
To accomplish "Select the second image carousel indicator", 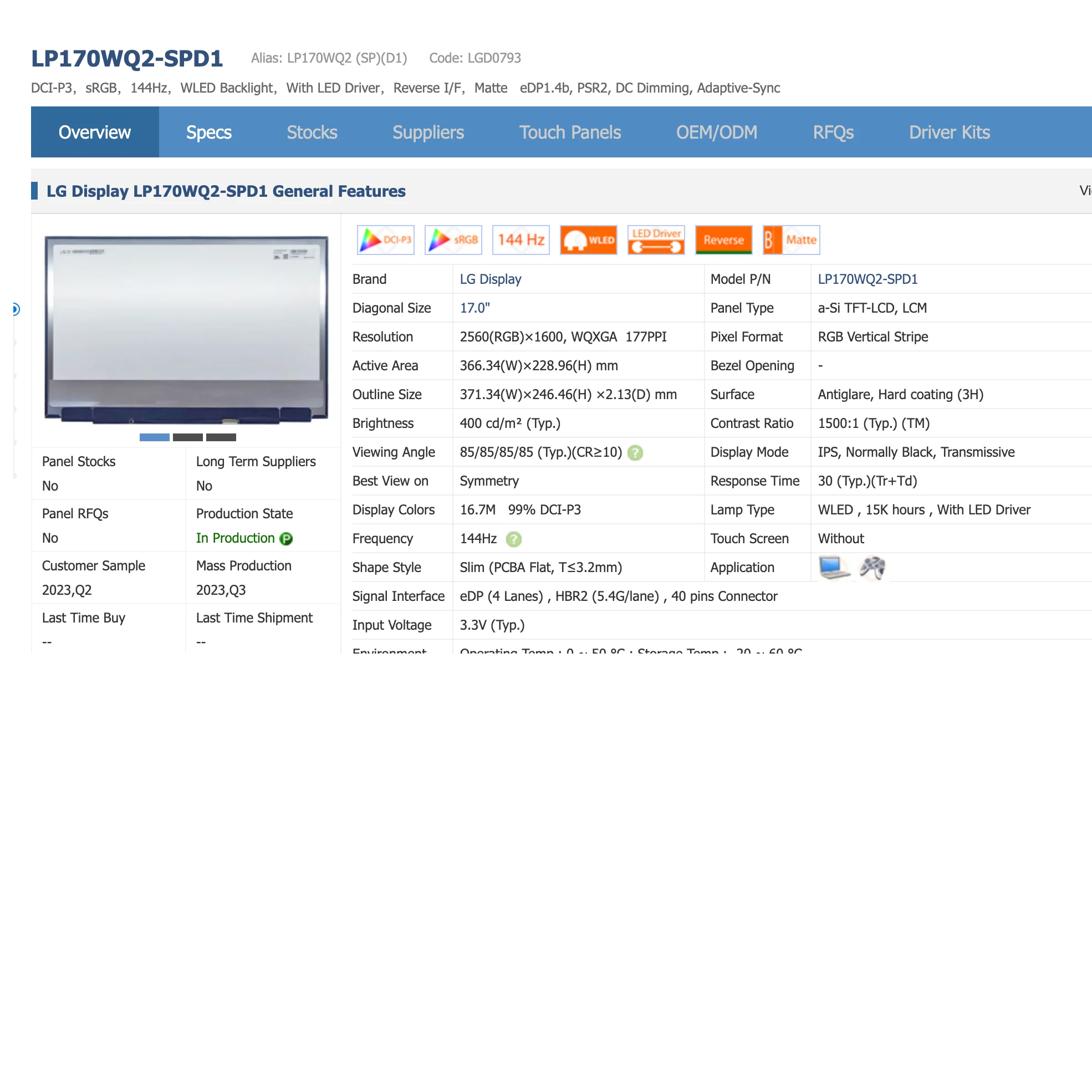I will click(188, 437).
